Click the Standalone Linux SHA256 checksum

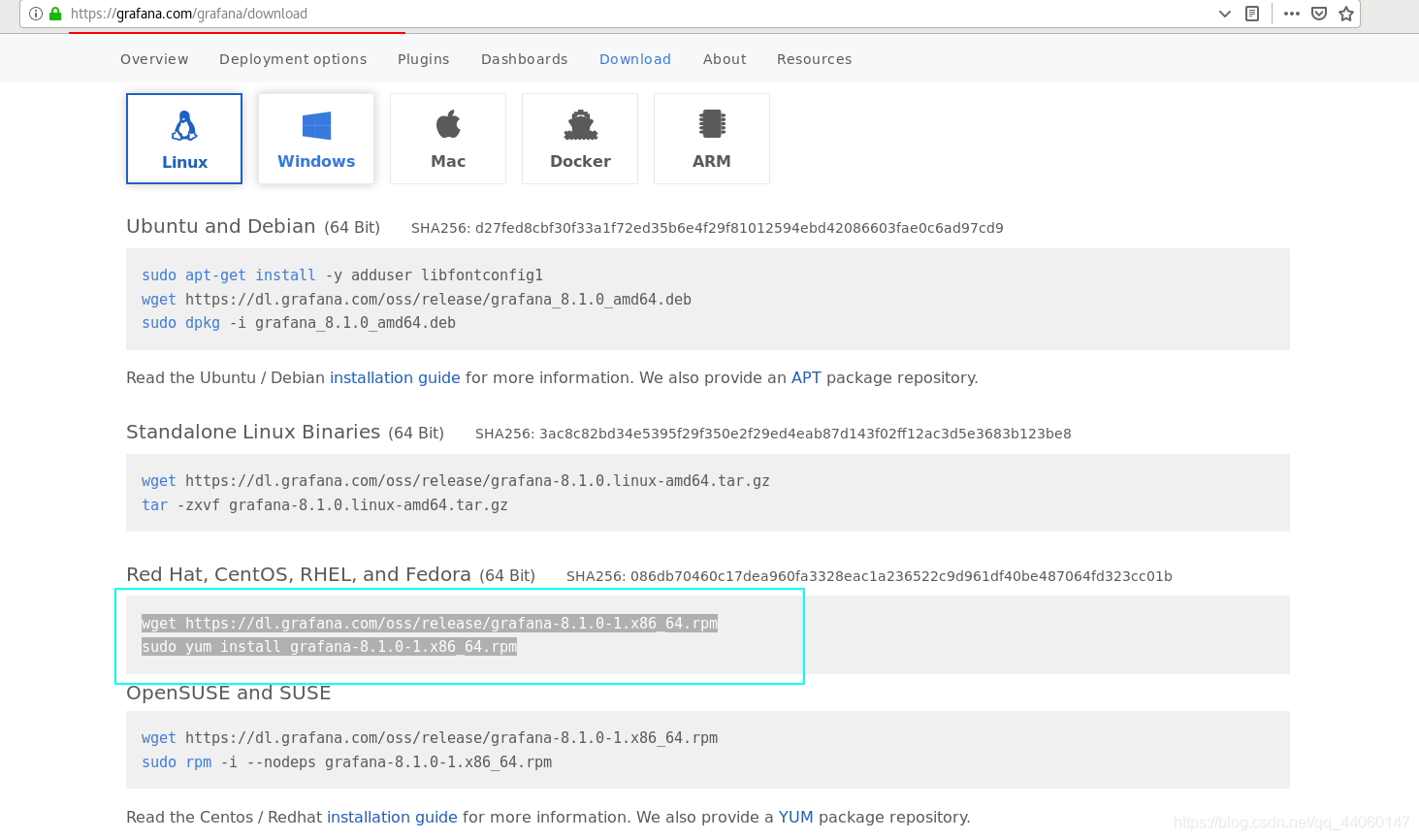pyautogui.click(x=773, y=434)
